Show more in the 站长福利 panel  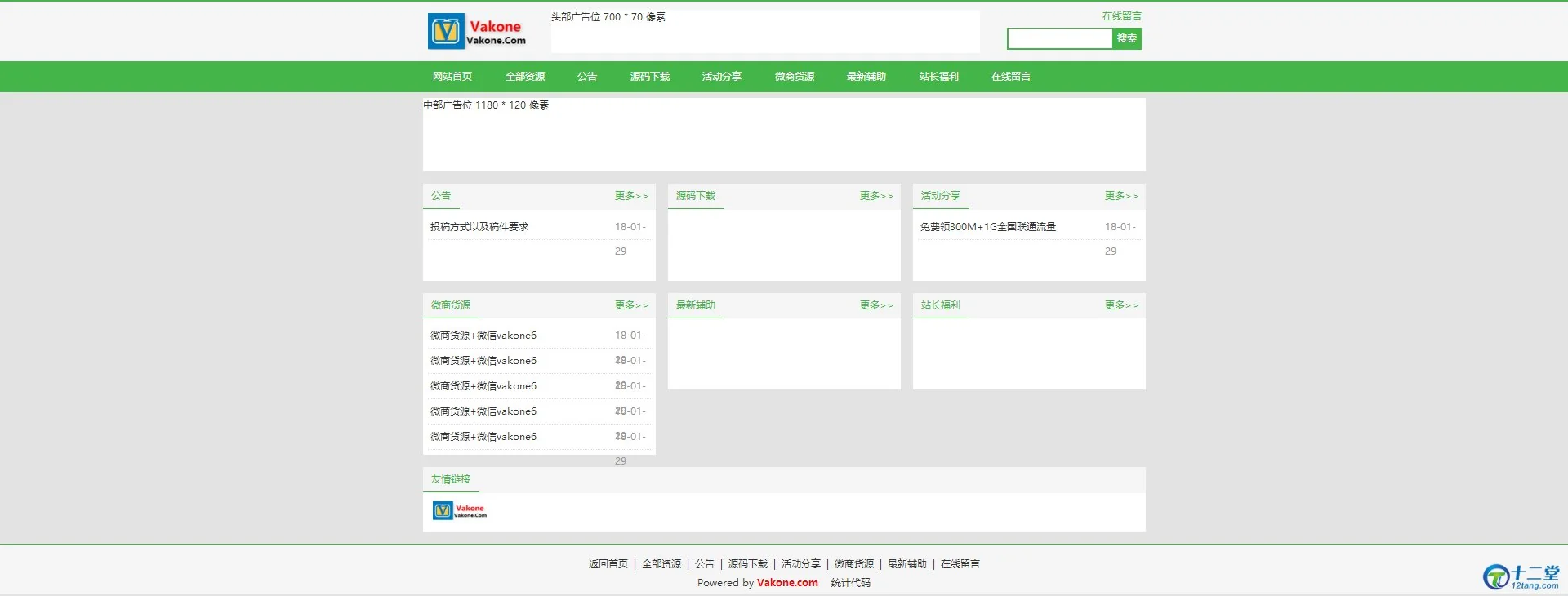pyautogui.click(x=1120, y=305)
